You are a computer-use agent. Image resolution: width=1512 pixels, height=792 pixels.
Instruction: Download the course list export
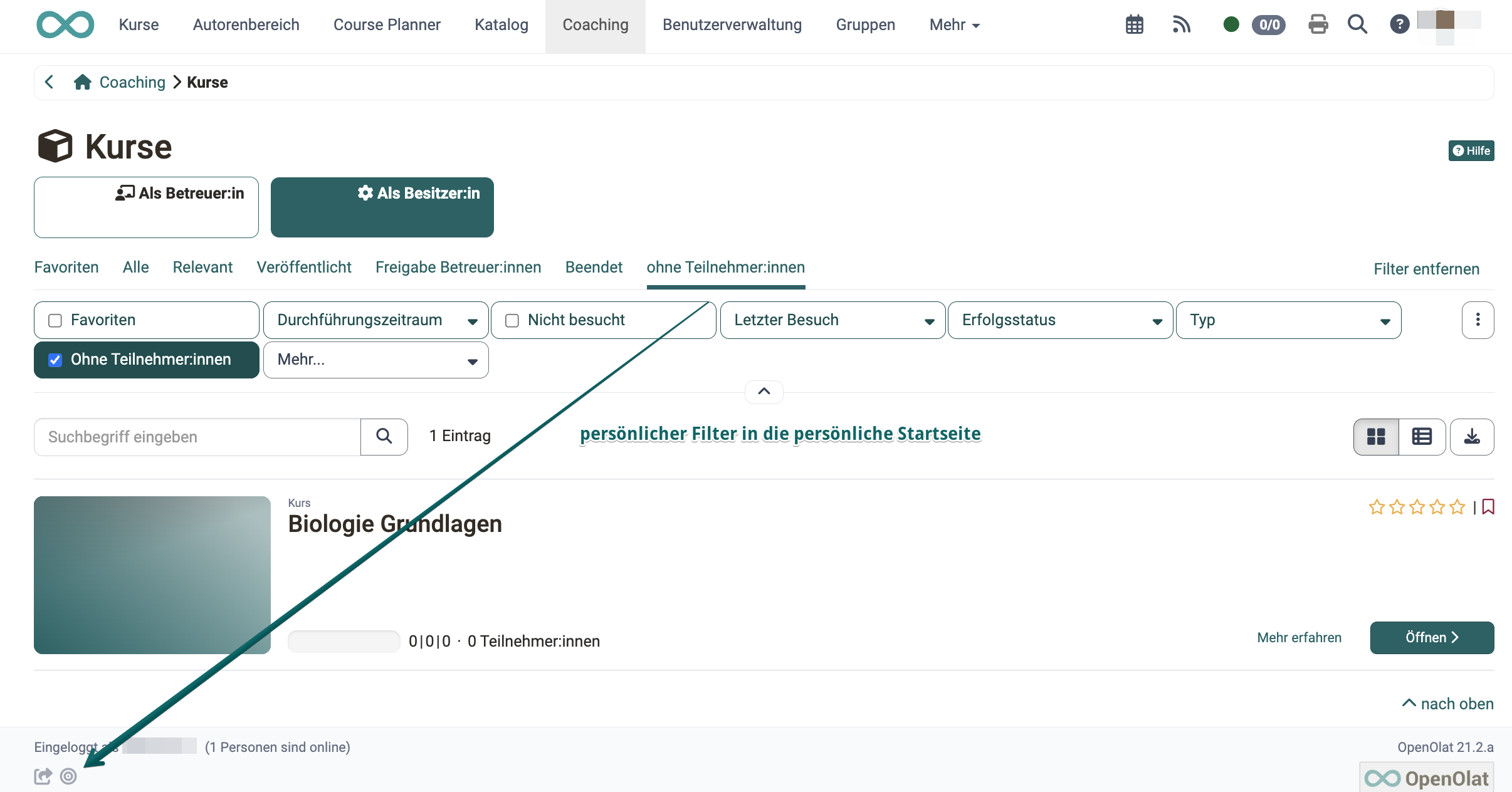[x=1472, y=437]
